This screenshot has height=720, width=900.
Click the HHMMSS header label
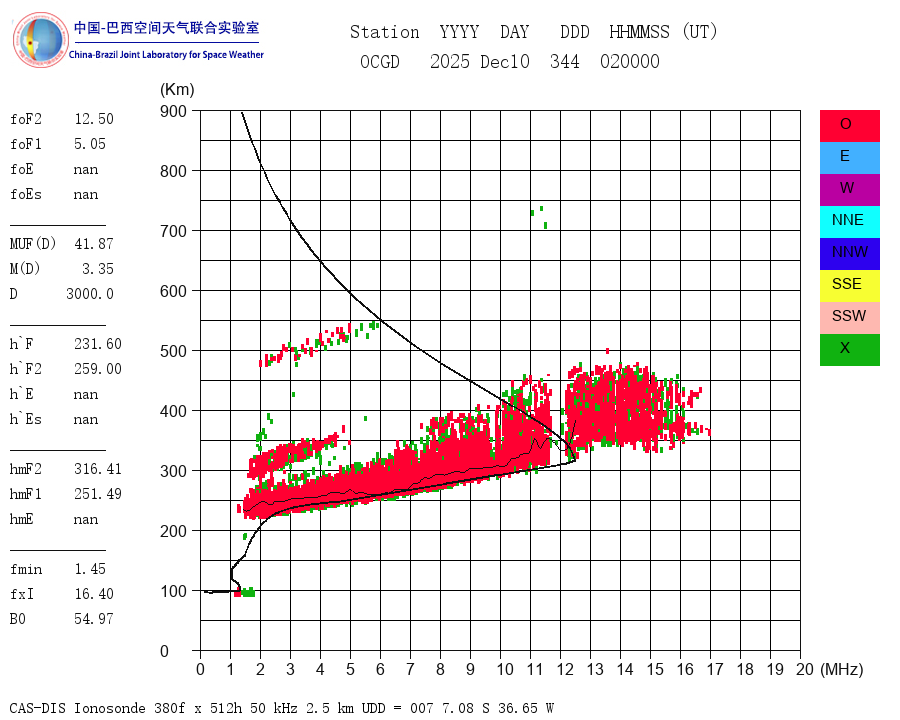639,32
